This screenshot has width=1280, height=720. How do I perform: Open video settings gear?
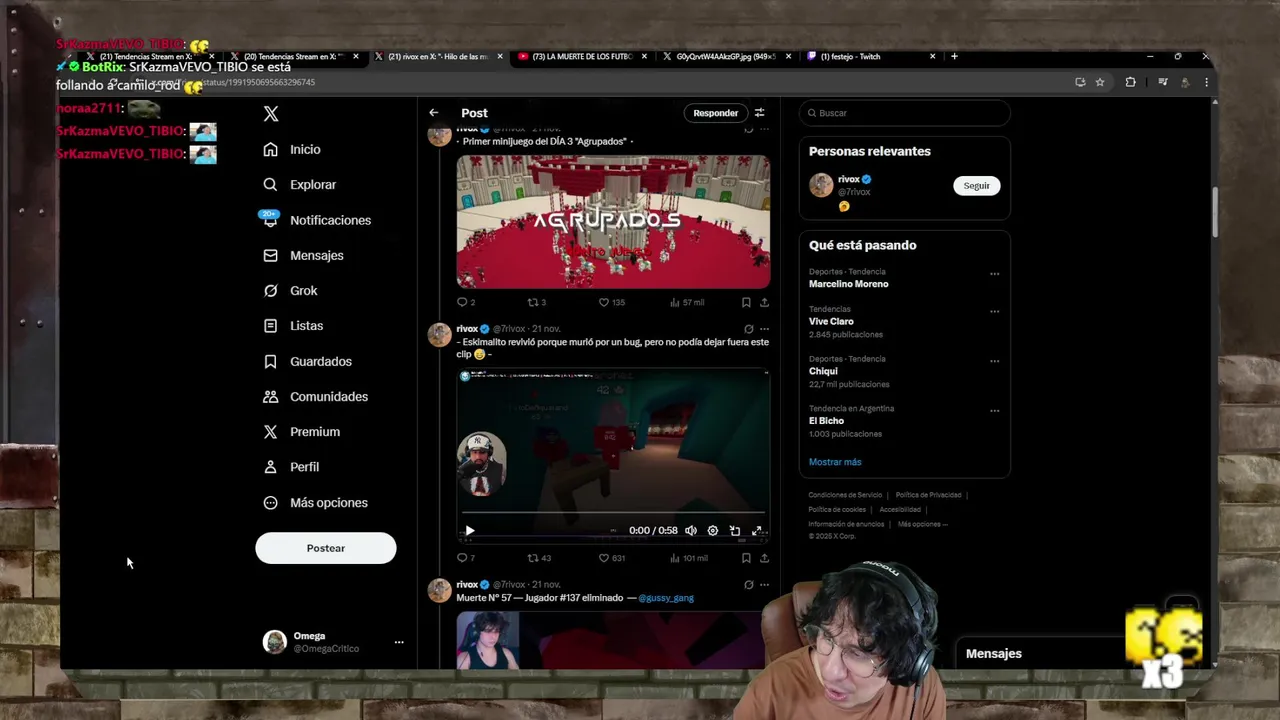click(x=712, y=531)
